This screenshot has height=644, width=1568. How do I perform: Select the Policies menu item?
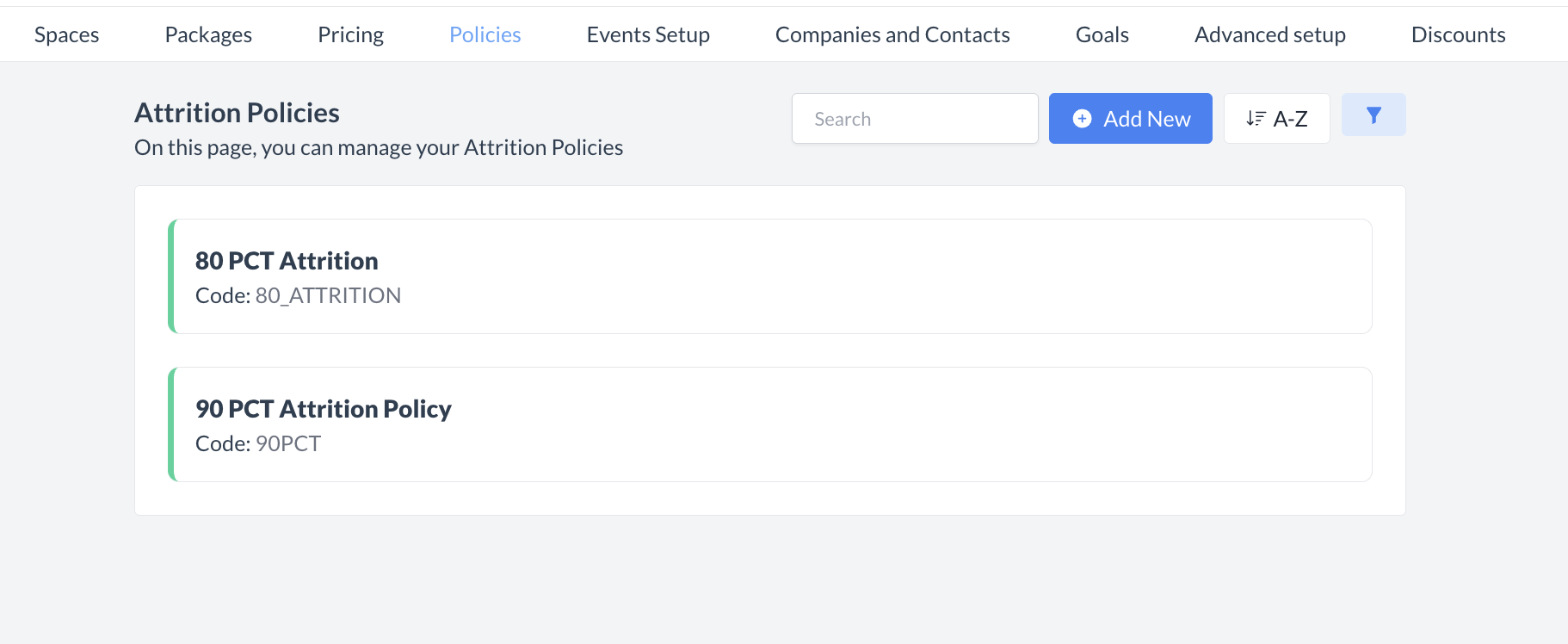pyautogui.click(x=485, y=34)
